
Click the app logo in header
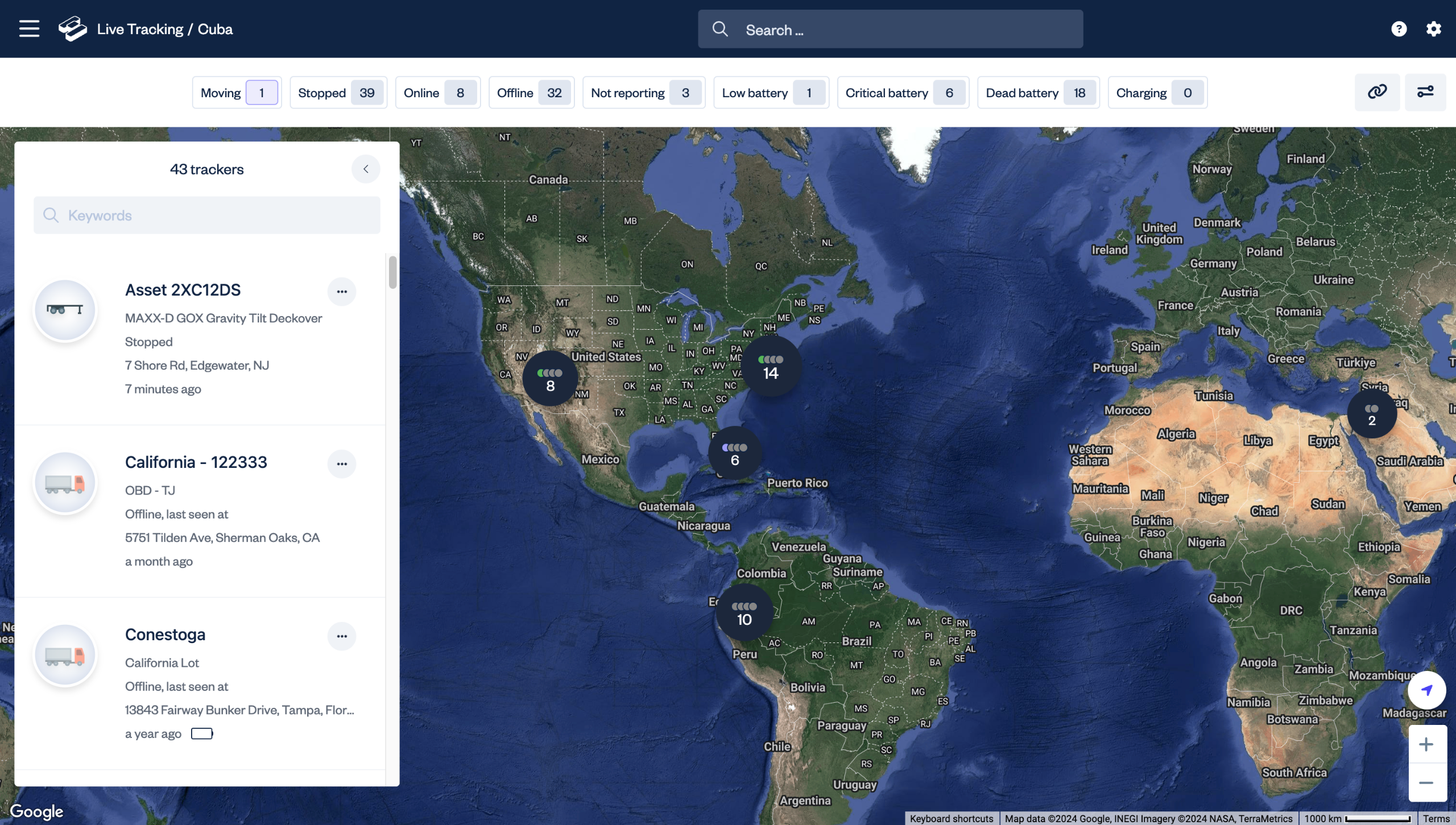tap(73, 29)
